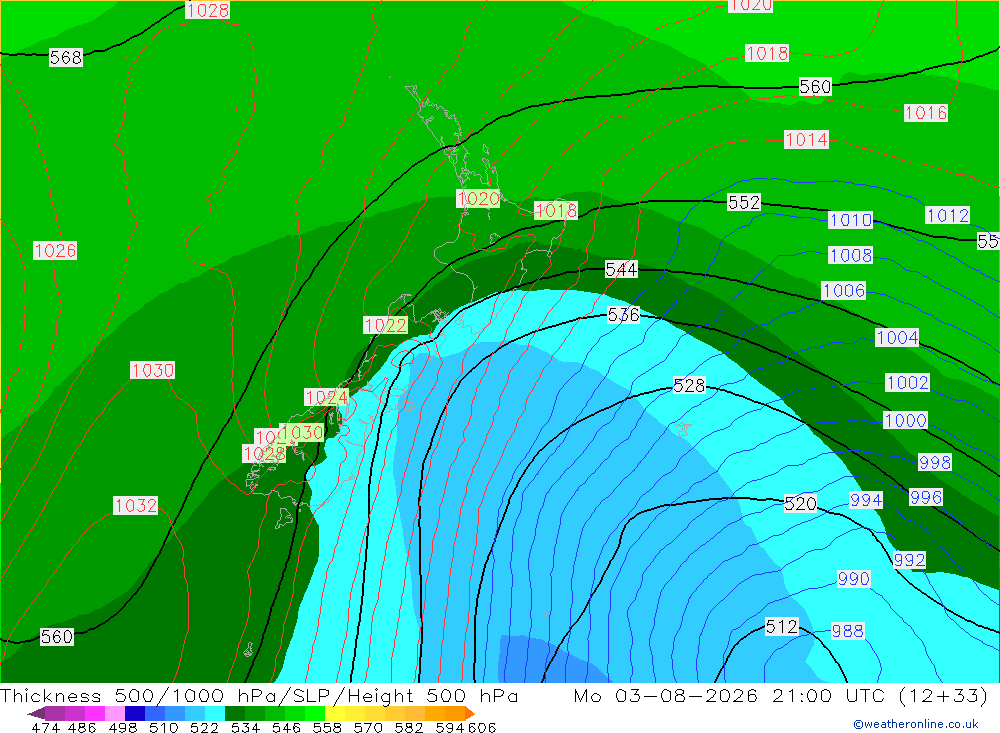Select the navy blue legend swatch

tap(135, 713)
